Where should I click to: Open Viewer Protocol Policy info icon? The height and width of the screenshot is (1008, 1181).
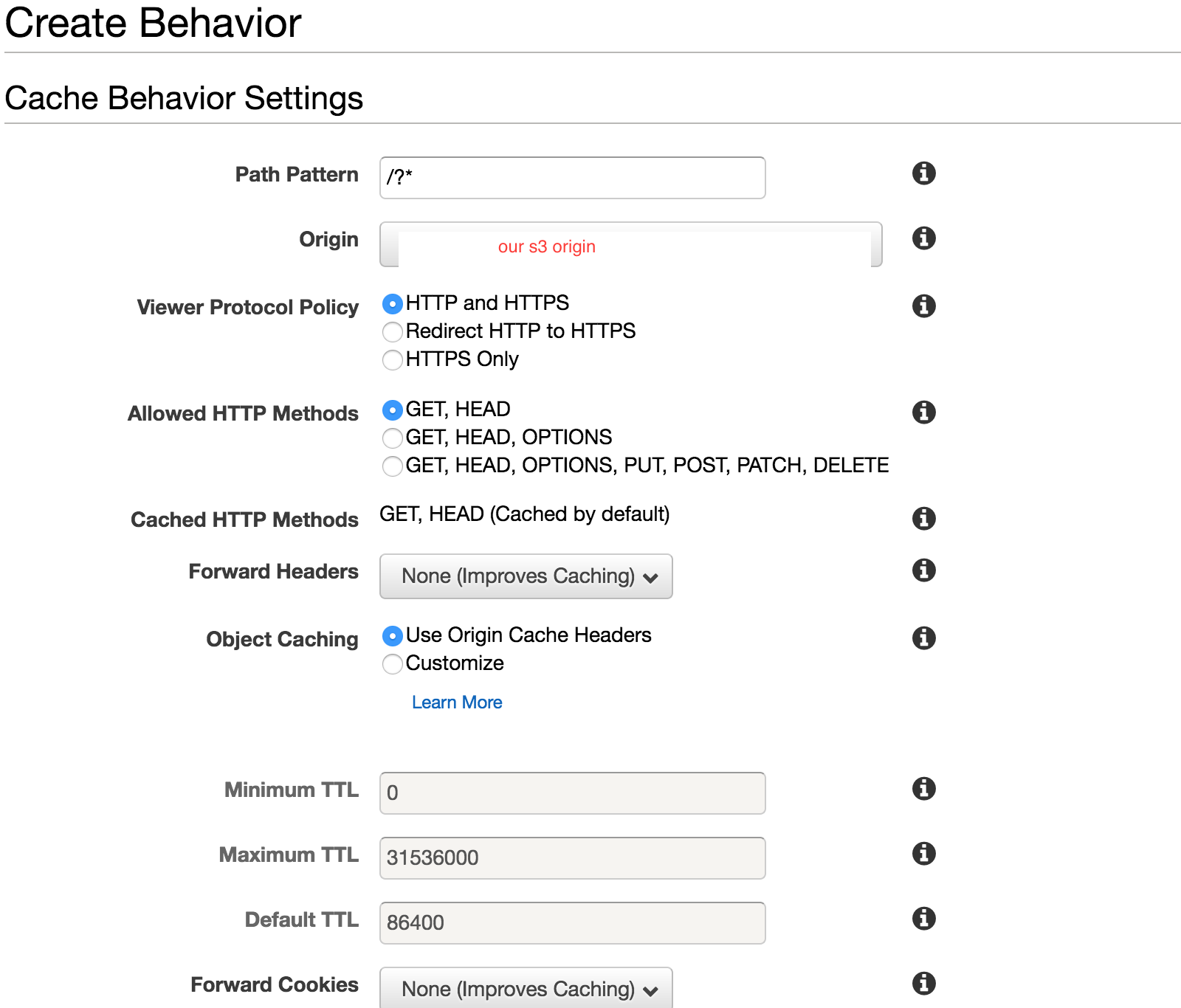pos(923,305)
